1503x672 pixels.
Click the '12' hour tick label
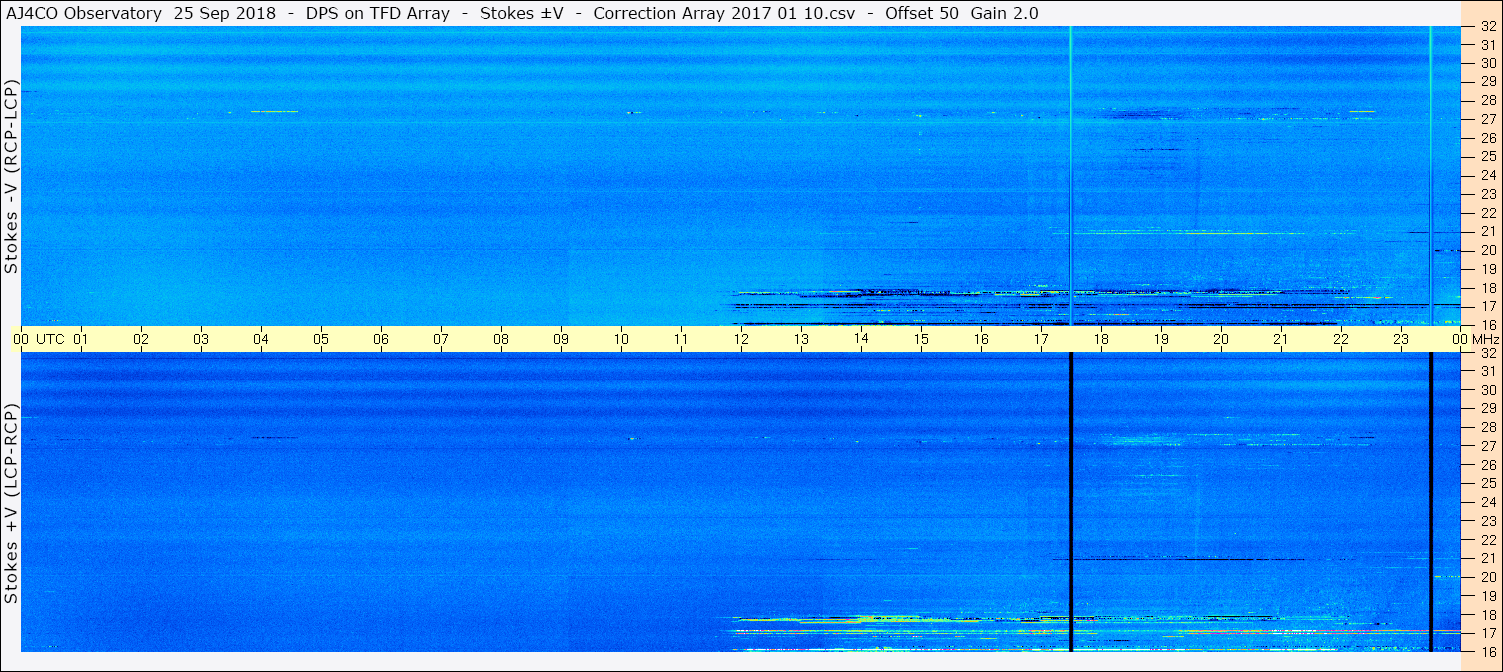(741, 339)
